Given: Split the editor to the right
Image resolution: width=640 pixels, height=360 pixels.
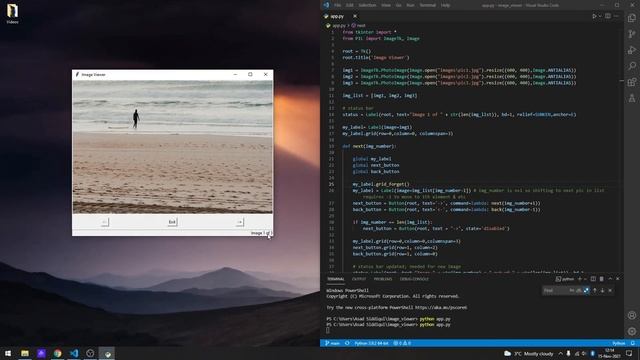Looking at the screenshot, I should pyautogui.click(x=608, y=16).
